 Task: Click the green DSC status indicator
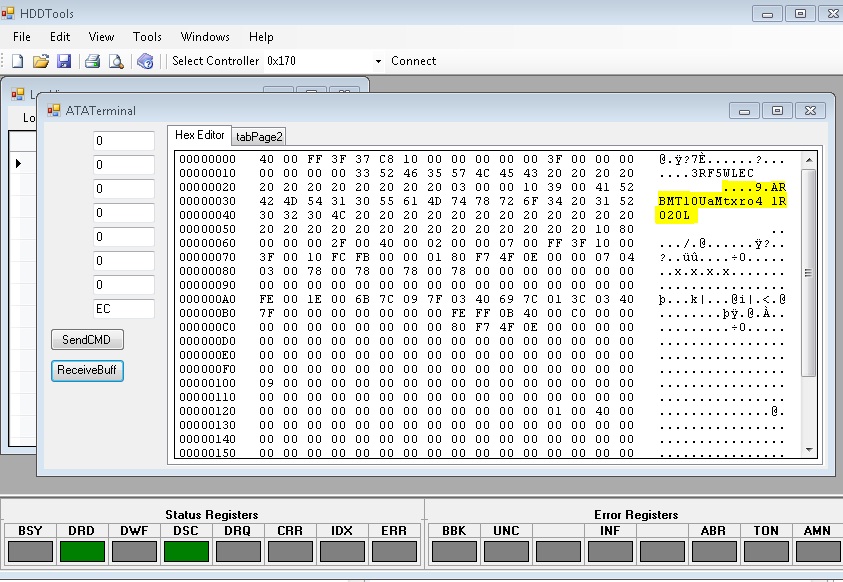[x=186, y=552]
